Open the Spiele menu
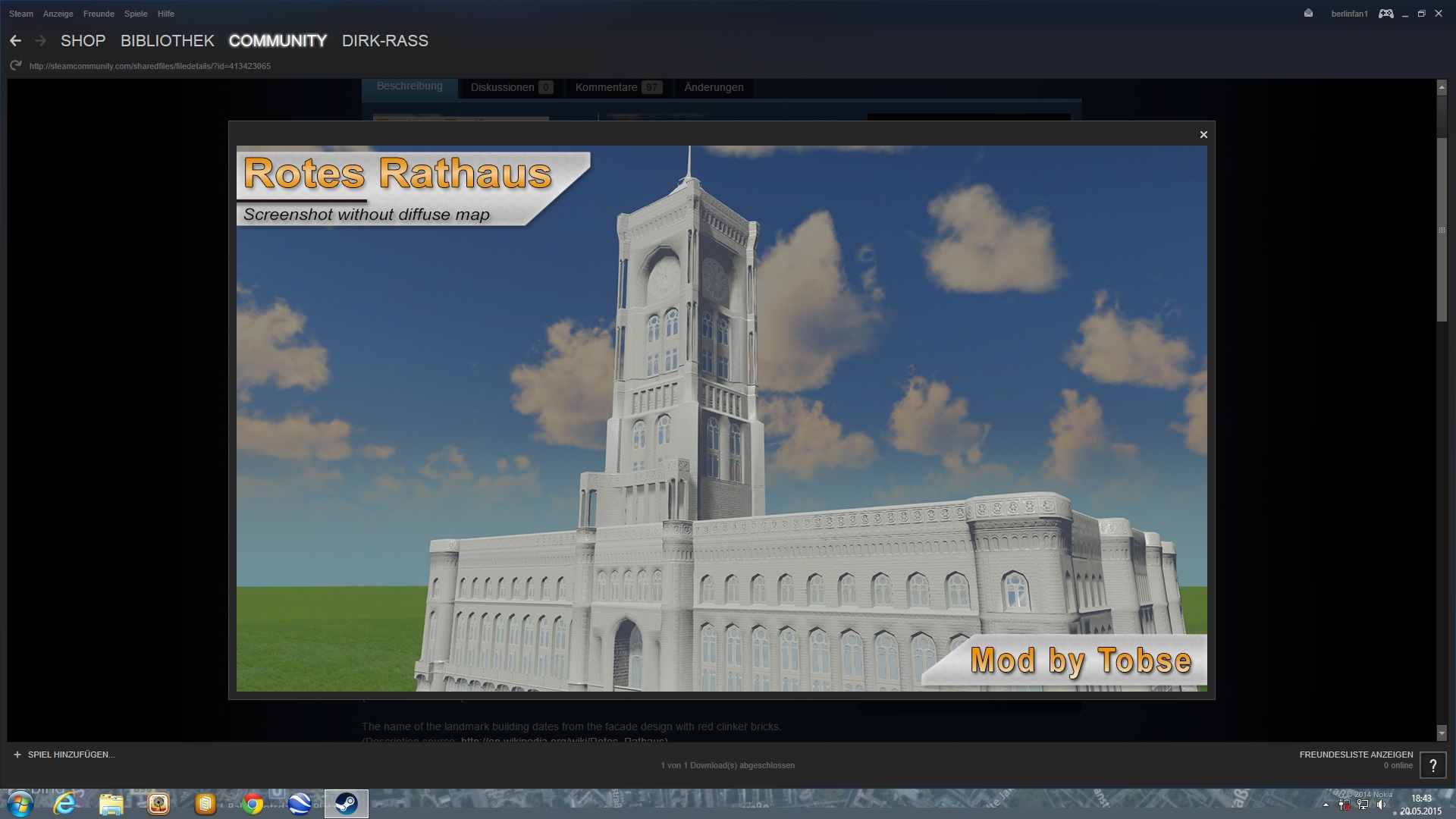The width and height of the screenshot is (1456, 819). [136, 14]
